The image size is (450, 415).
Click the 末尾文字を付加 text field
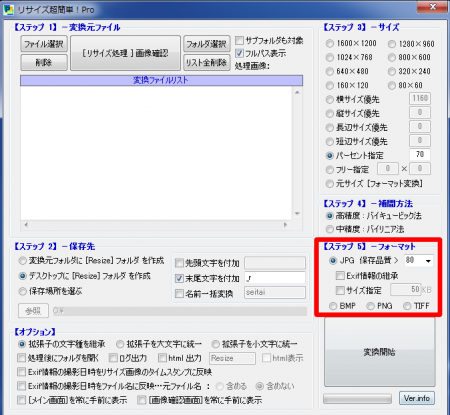pyautogui.click(x=275, y=278)
